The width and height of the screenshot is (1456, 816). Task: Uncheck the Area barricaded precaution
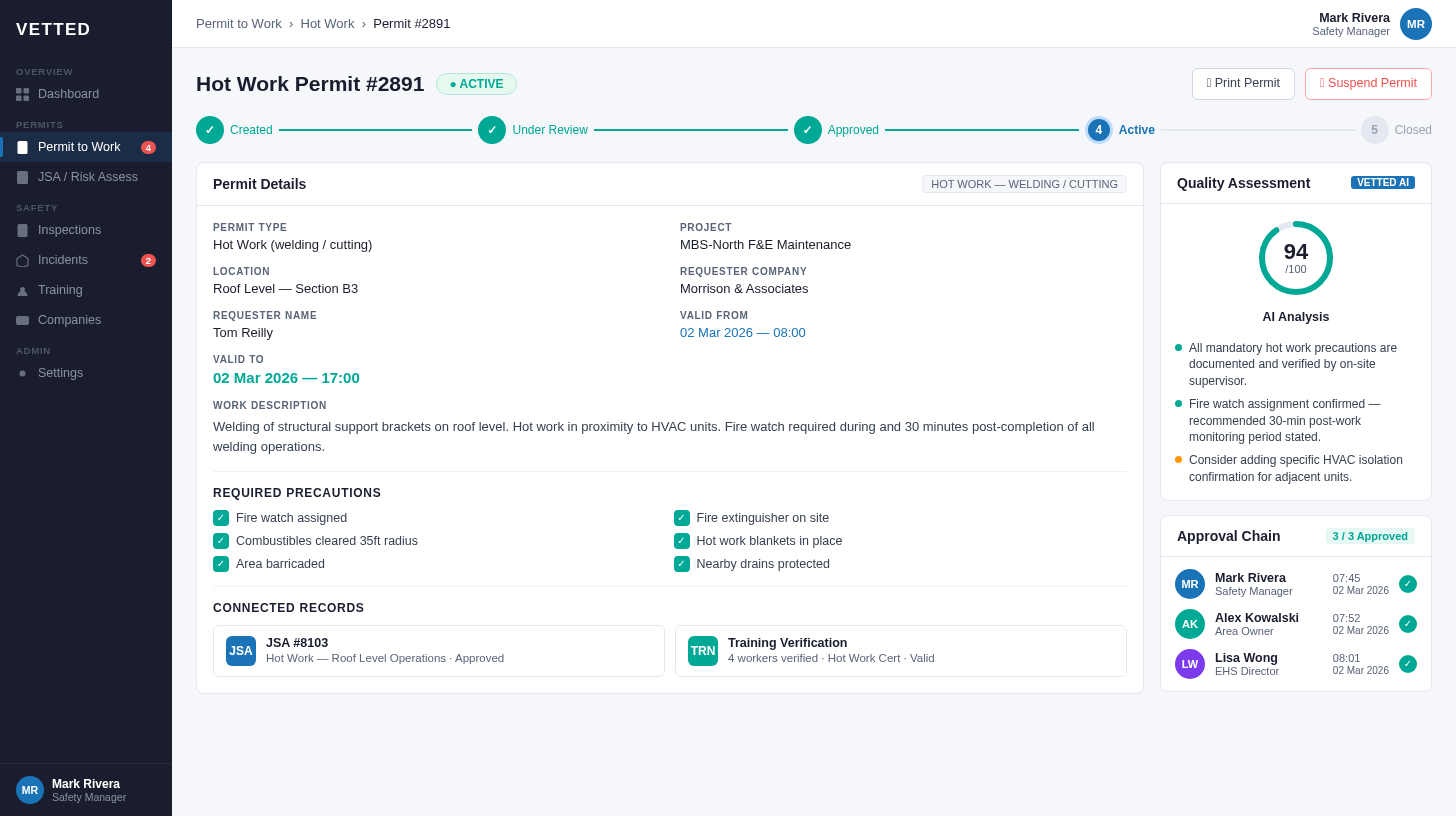click(221, 564)
